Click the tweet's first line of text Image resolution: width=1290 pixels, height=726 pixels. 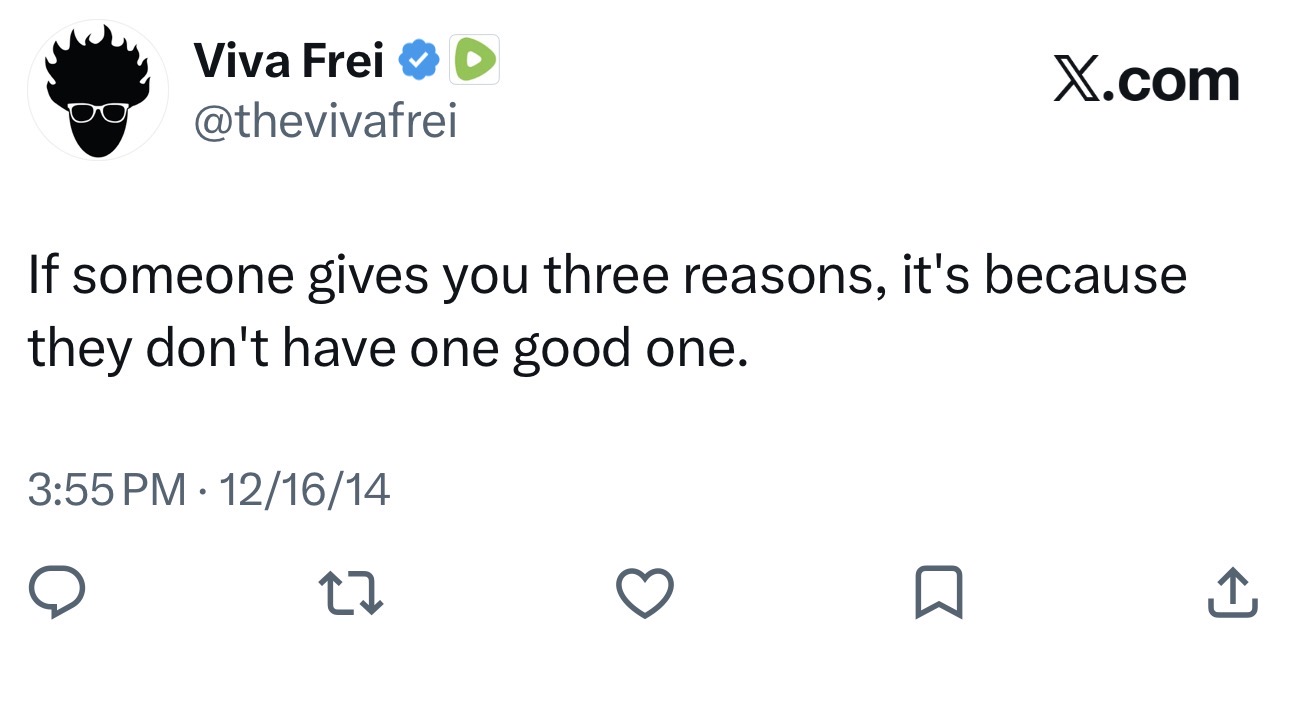coord(606,274)
